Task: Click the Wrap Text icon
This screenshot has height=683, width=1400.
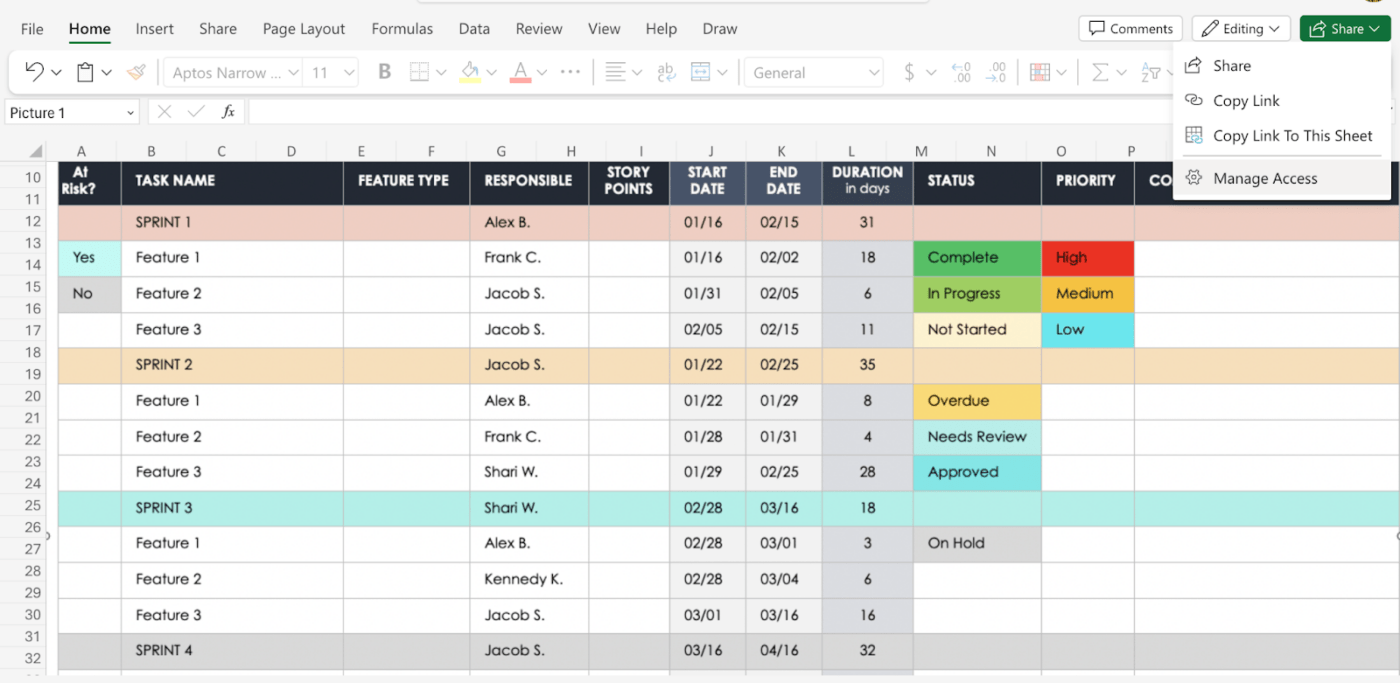Action: (x=666, y=72)
